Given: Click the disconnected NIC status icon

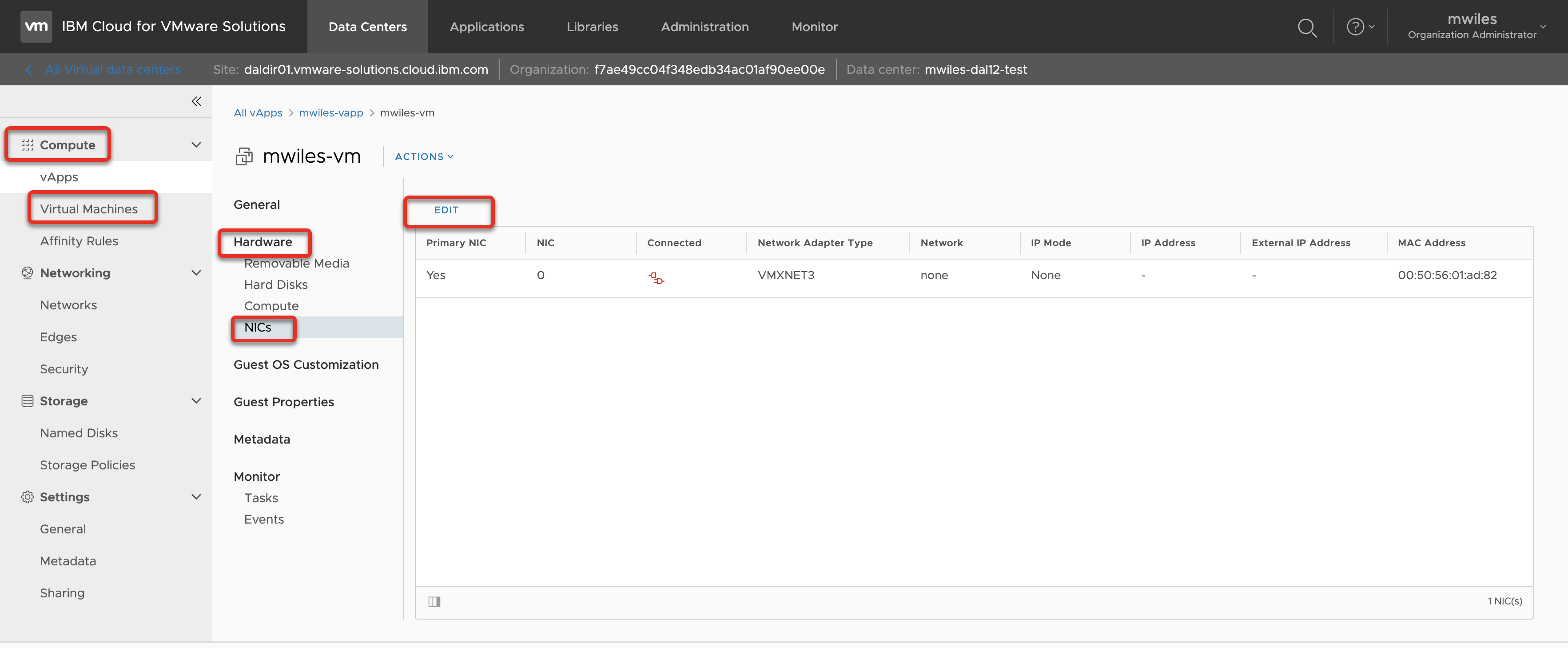Looking at the screenshot, I should [x=656, y=278].
